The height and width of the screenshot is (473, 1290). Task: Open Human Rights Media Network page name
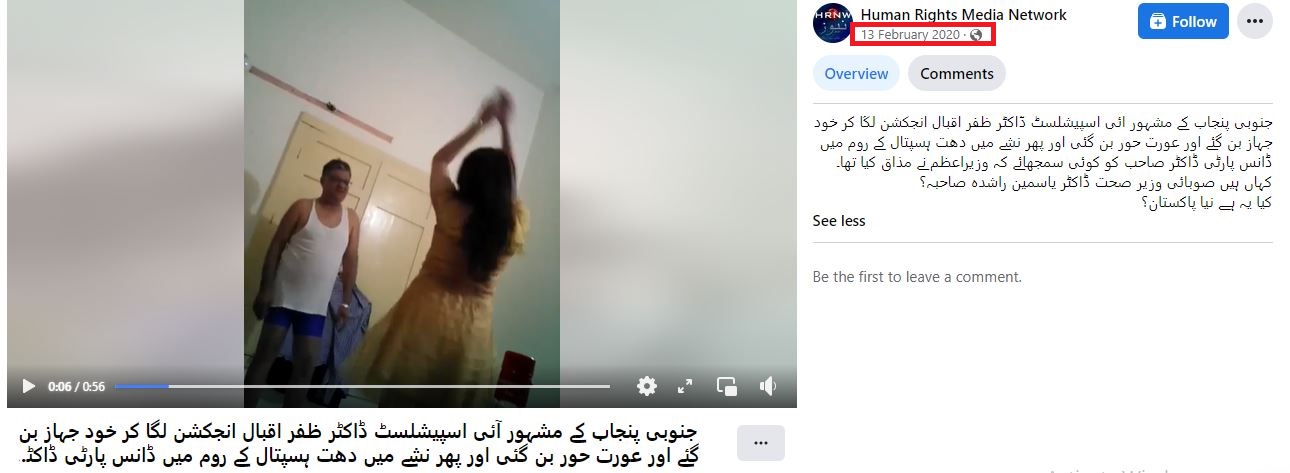pos(963,15)
